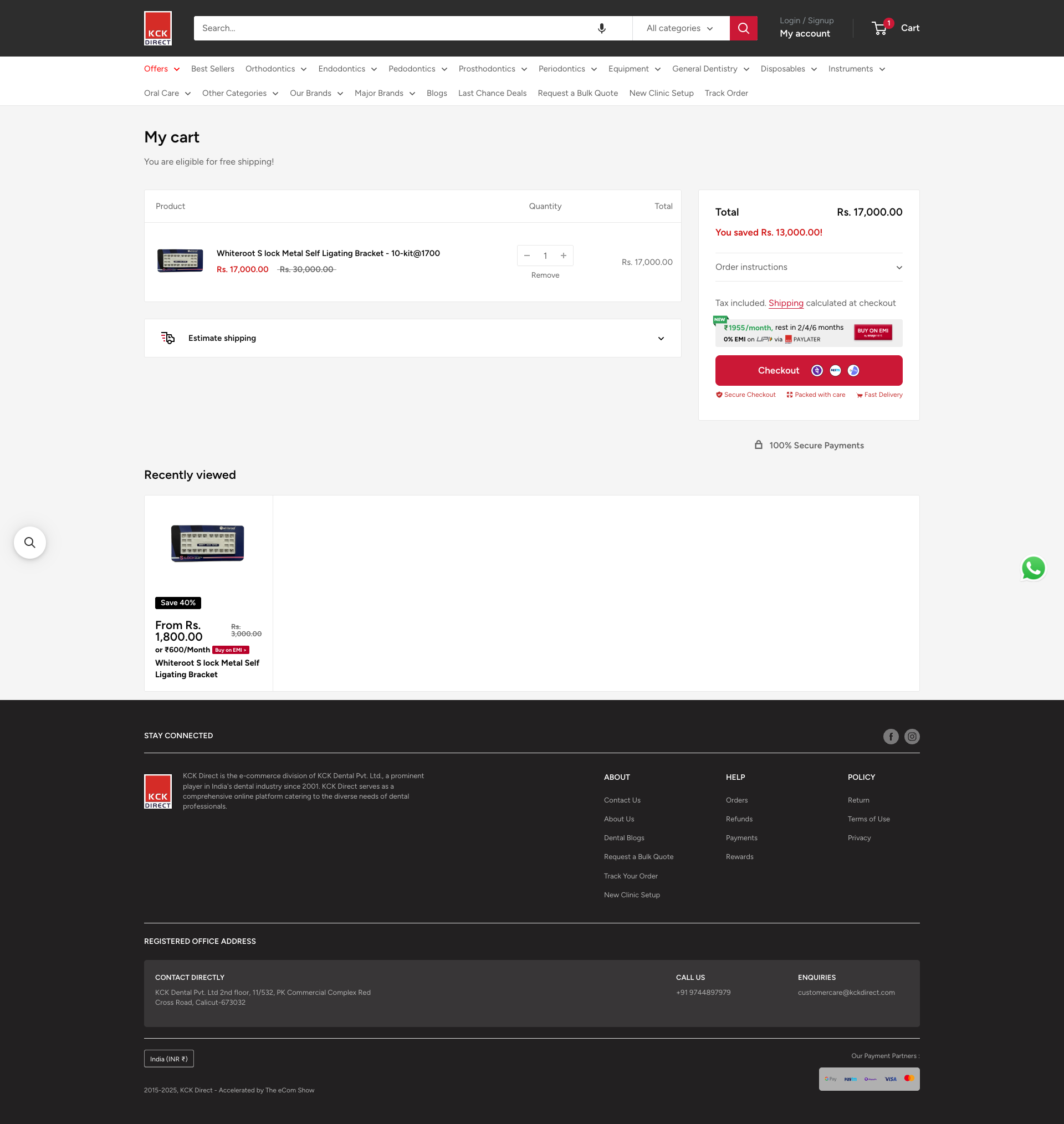Open Last Chance Deals
Viewport: 1064px width, 1124px height.
click(492, 93)
